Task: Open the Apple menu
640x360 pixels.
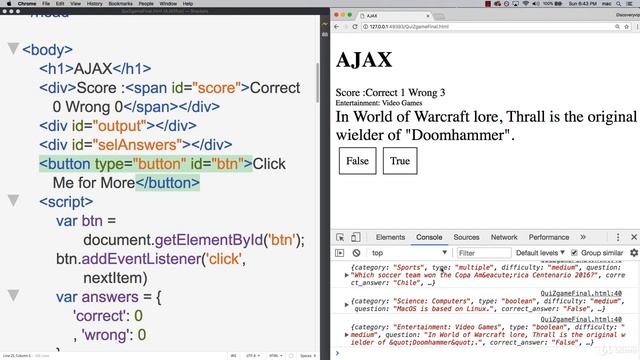Action: pos(9,4)
